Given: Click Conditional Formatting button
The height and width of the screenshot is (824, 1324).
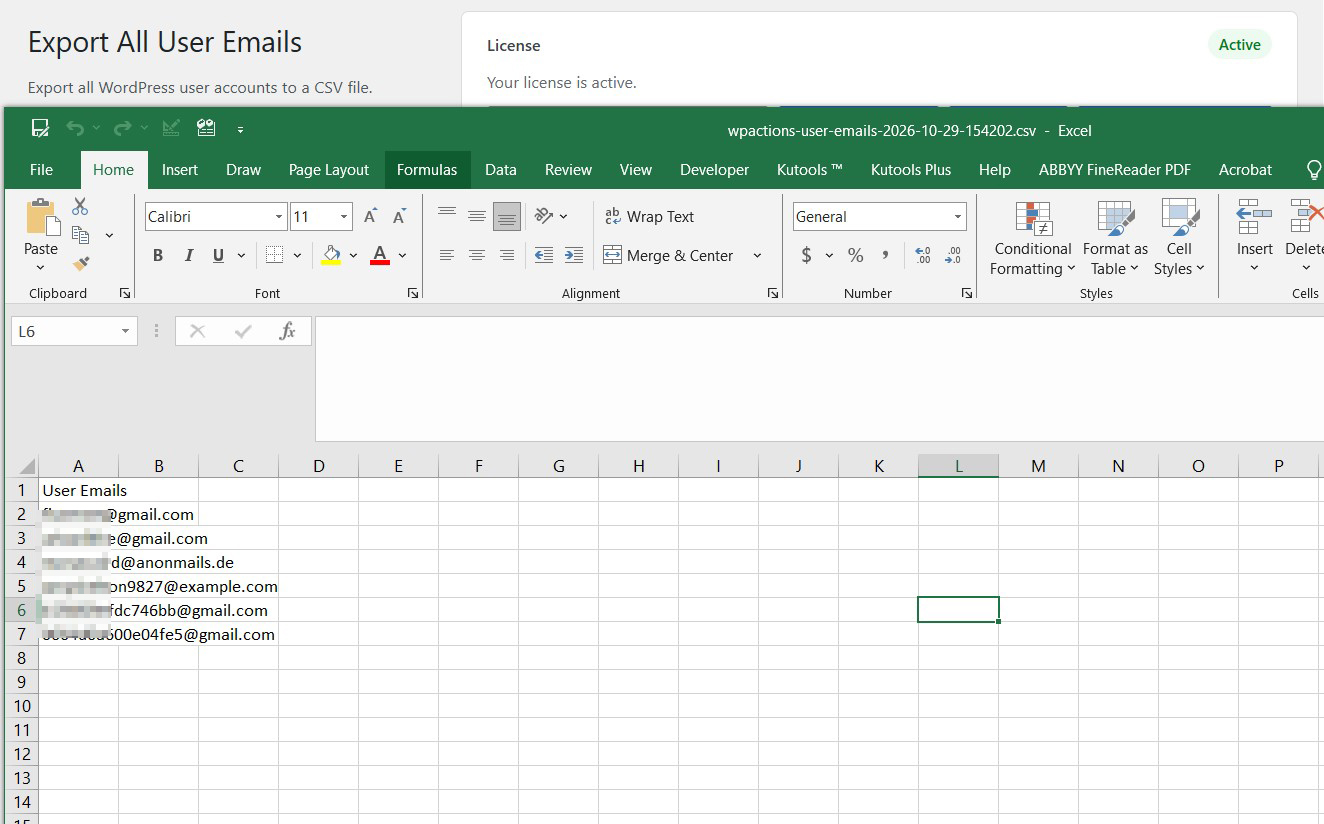Looking at the screenshot, I should [x=1032, y=238].
